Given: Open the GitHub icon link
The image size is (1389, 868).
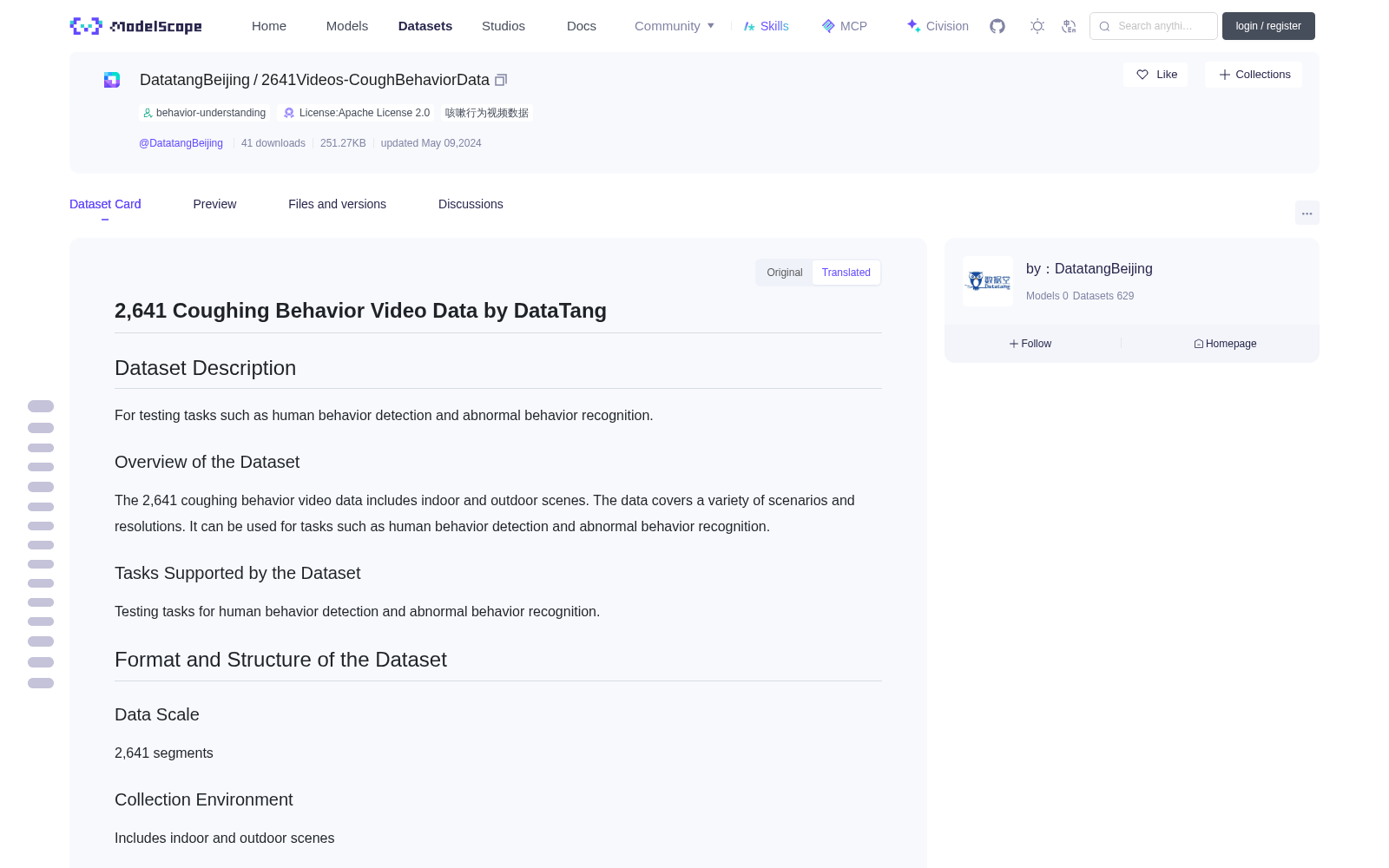Looking at the screenshot, I should (x=997, y=26).
